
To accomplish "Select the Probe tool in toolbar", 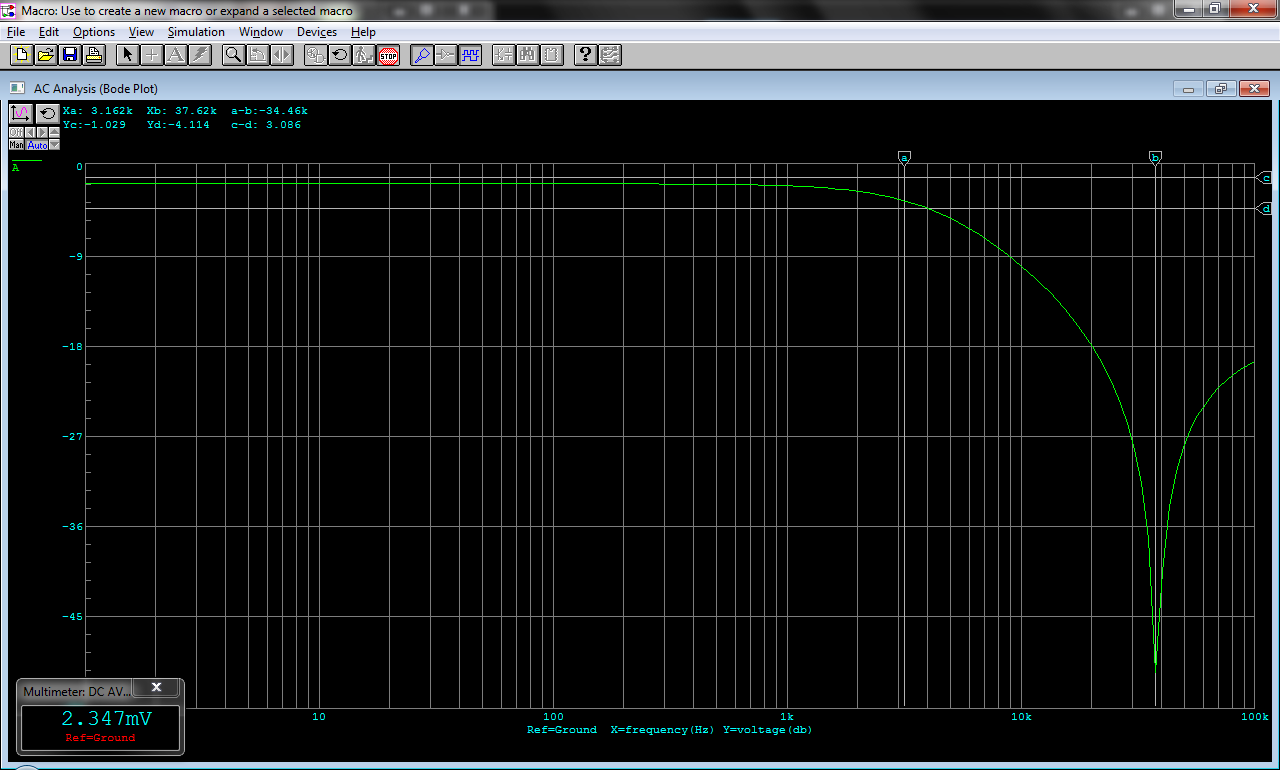I will (x=422, y=55).
